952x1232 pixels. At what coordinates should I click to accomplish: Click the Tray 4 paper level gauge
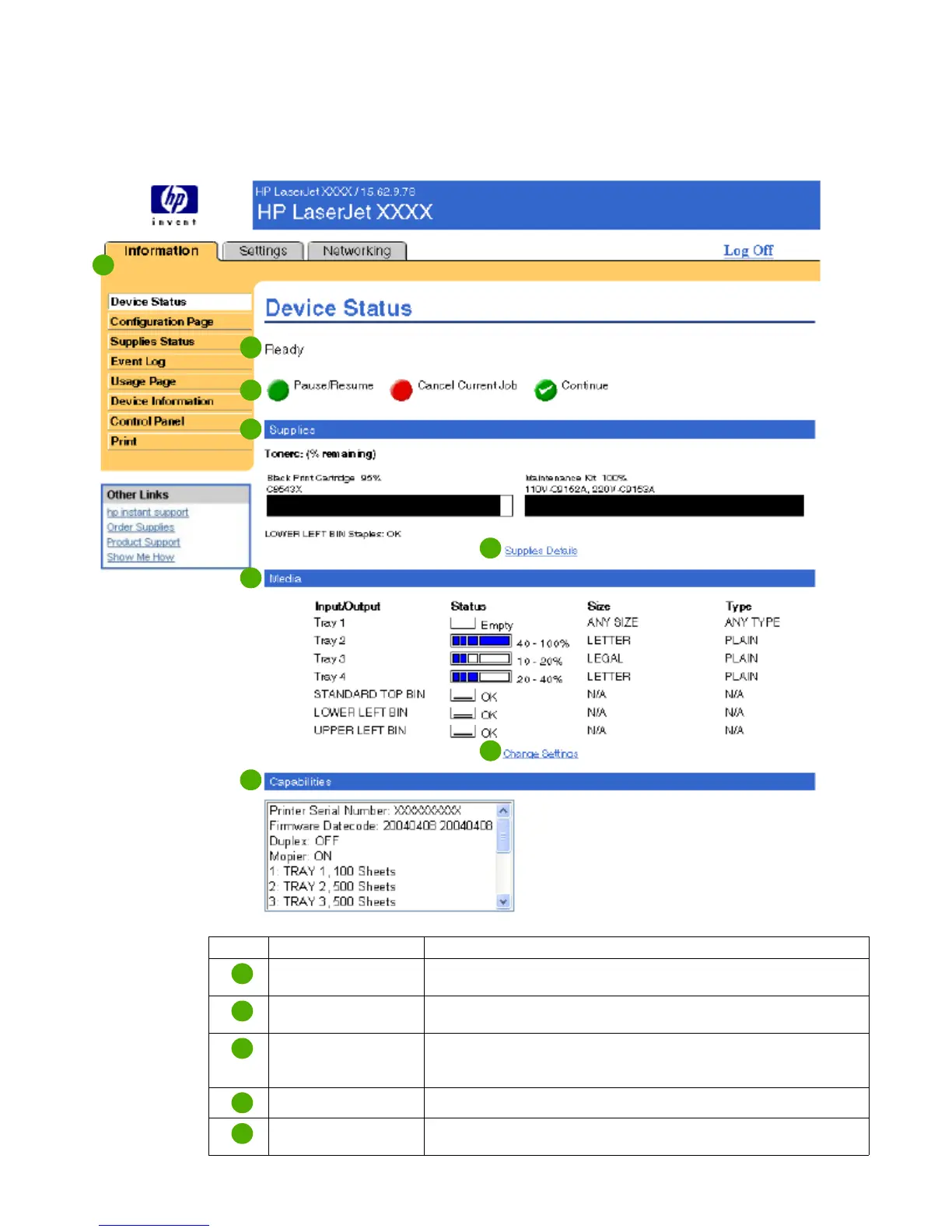click(481, 677)
